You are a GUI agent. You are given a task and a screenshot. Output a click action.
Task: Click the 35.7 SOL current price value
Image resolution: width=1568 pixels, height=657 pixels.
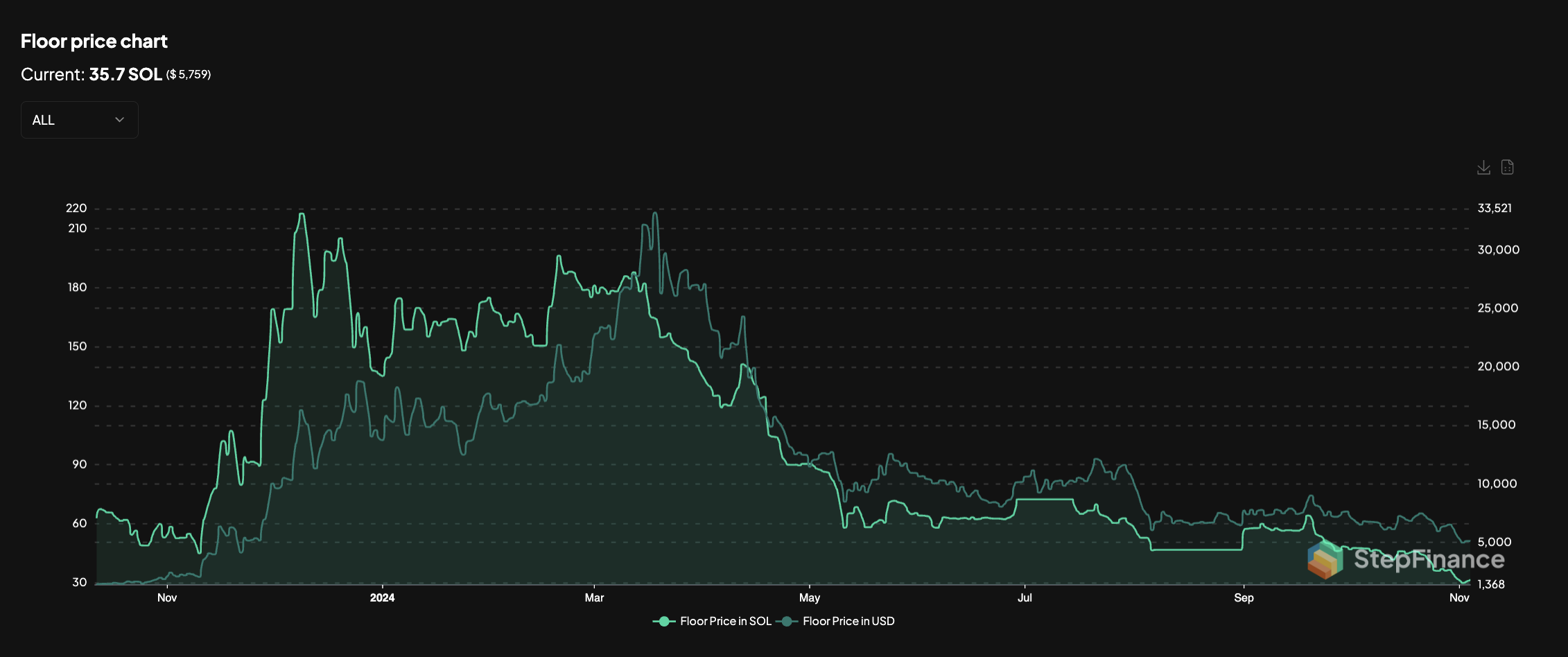(x=125, y=74)
